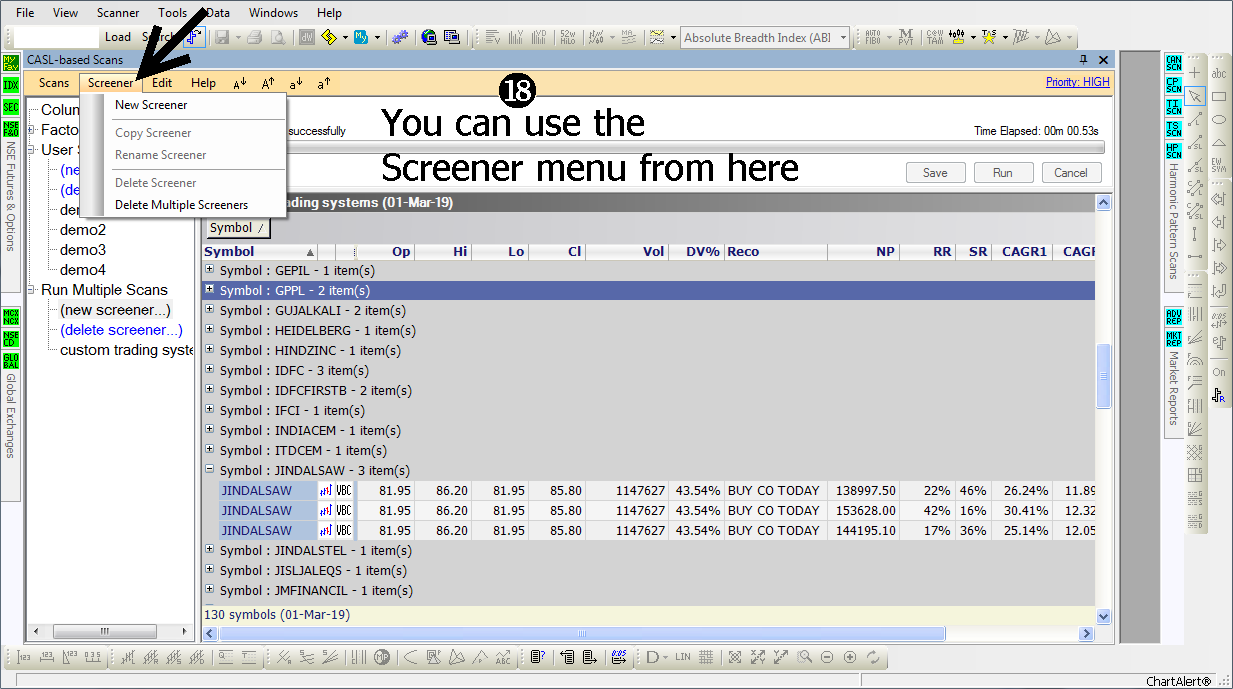Click the search input field
The height and width of the screenshot is (689, 1233).
pos(56,37)
